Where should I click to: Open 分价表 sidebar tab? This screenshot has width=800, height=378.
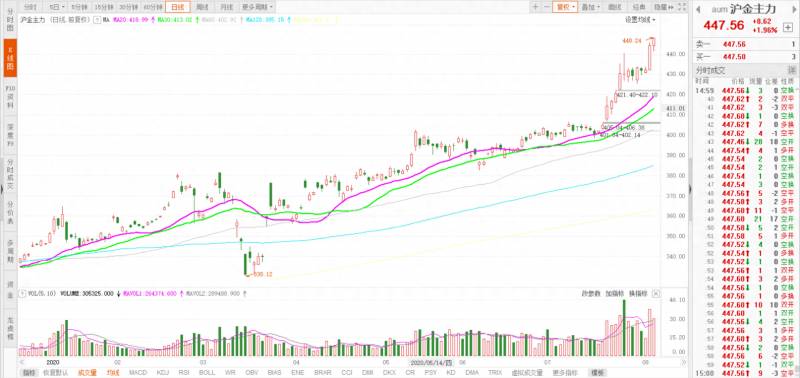pos(10,213)
